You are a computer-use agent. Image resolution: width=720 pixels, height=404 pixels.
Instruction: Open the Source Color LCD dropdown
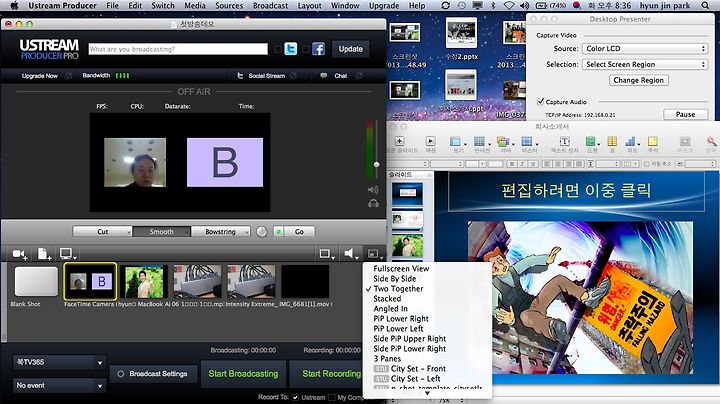click(x=645, y=49)
